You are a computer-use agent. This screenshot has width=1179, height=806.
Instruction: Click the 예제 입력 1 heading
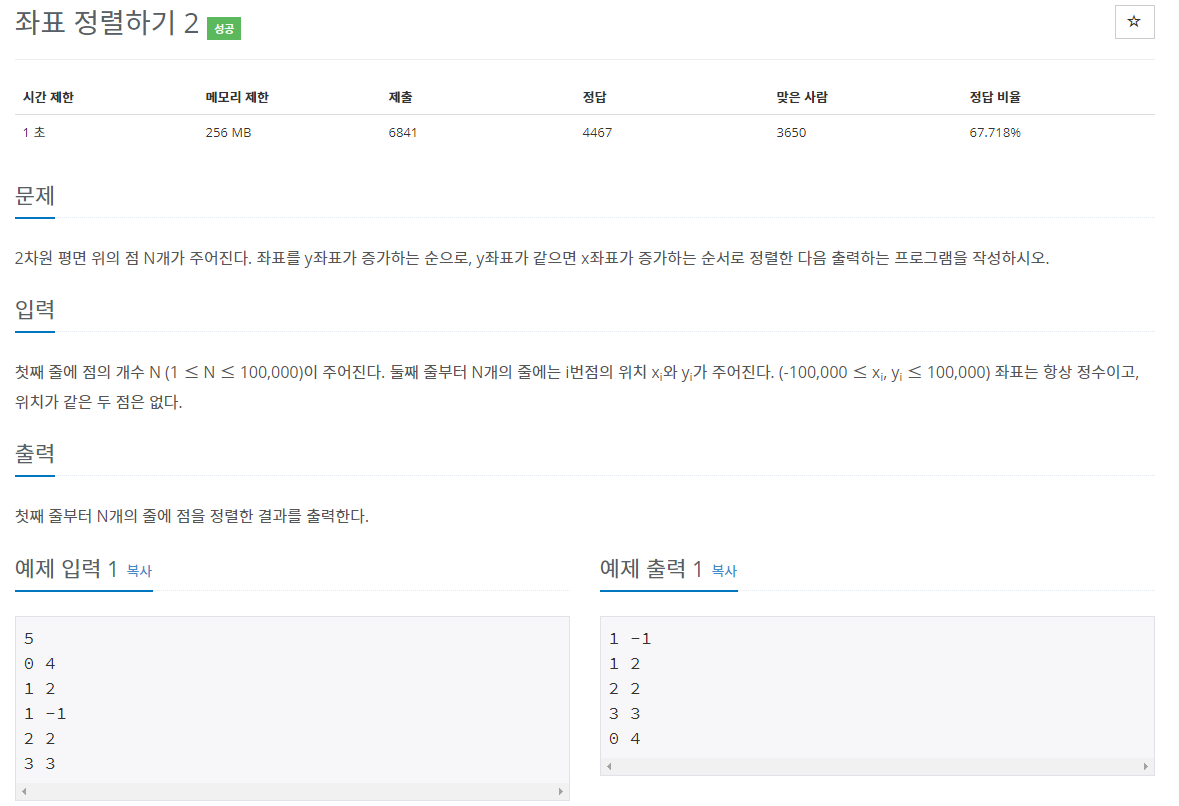click(66, 569)
